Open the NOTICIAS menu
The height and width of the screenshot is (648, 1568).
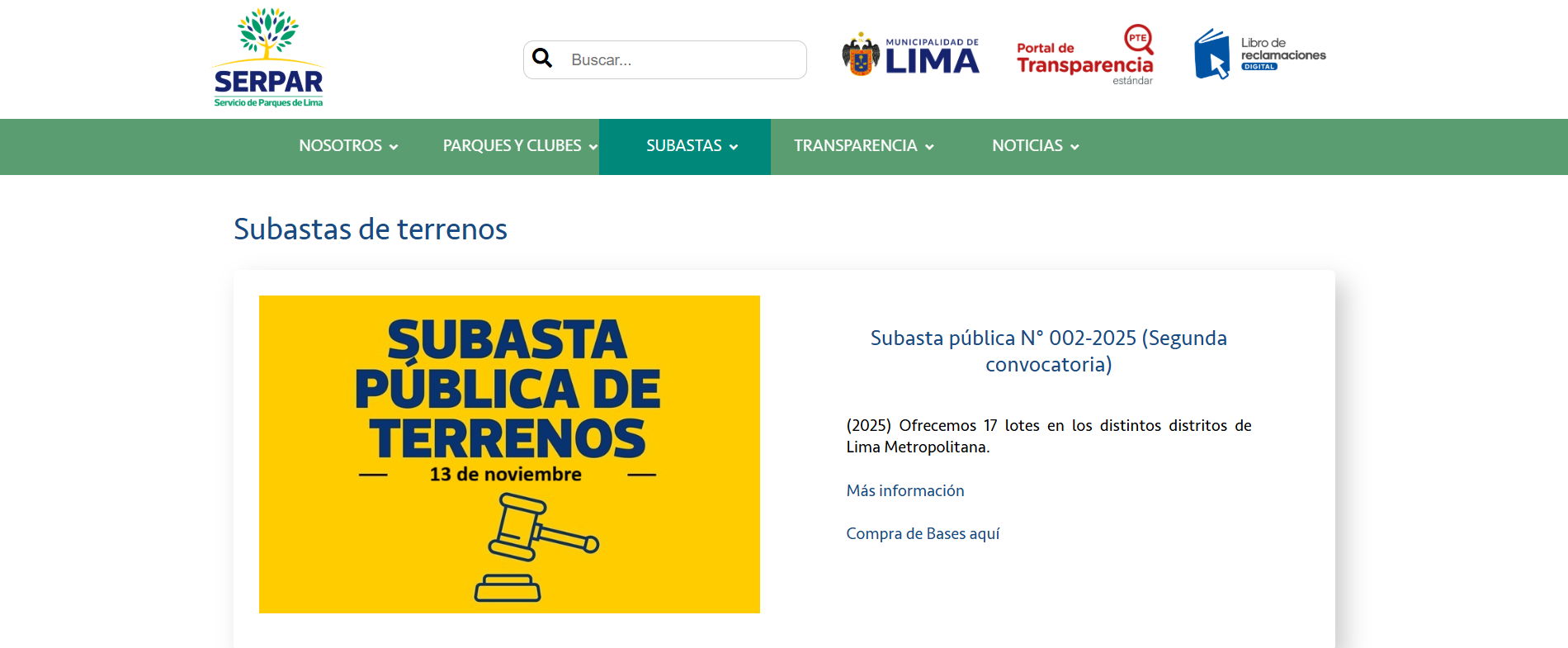[1036, 146]
